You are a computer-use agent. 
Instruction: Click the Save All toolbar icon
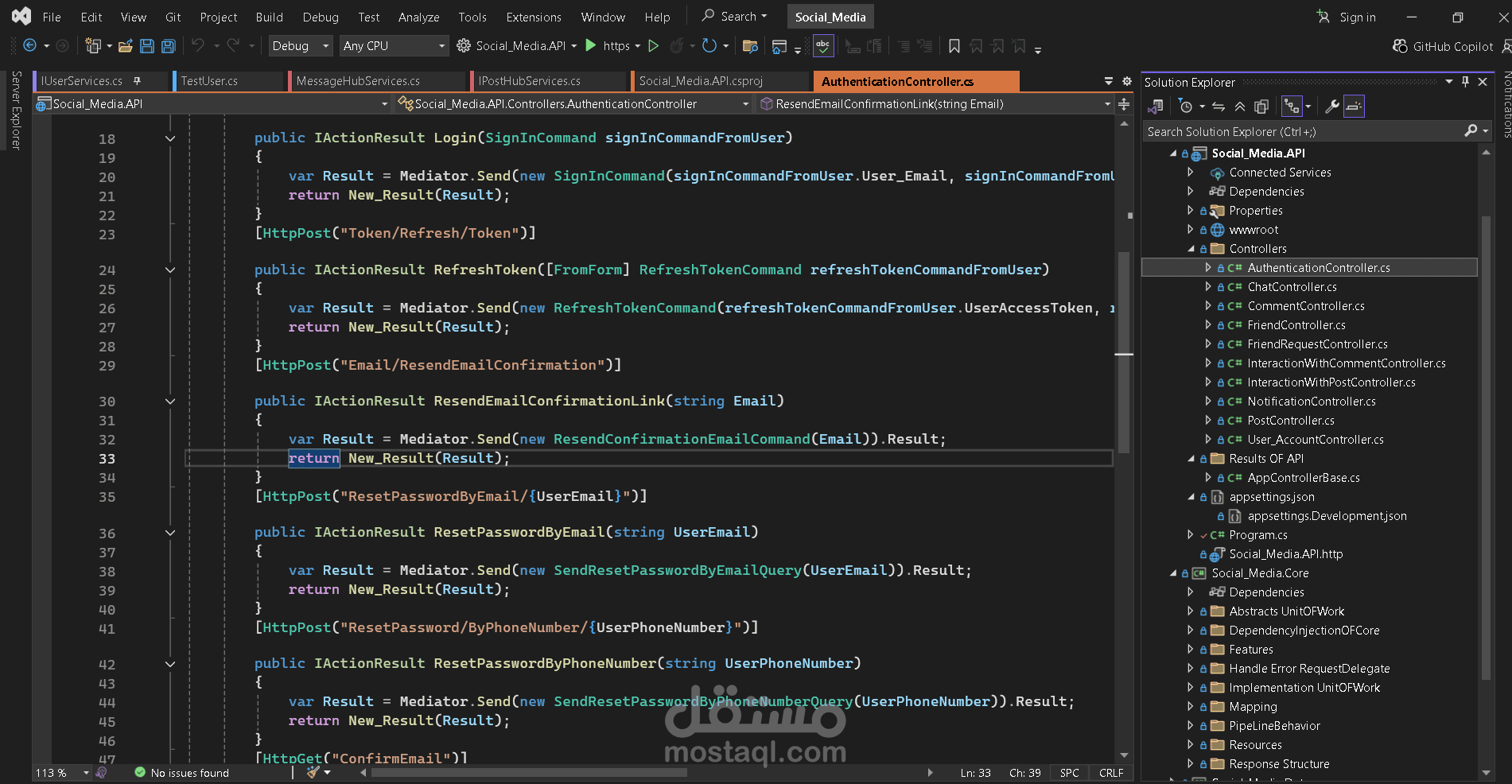tap(168, 46)
